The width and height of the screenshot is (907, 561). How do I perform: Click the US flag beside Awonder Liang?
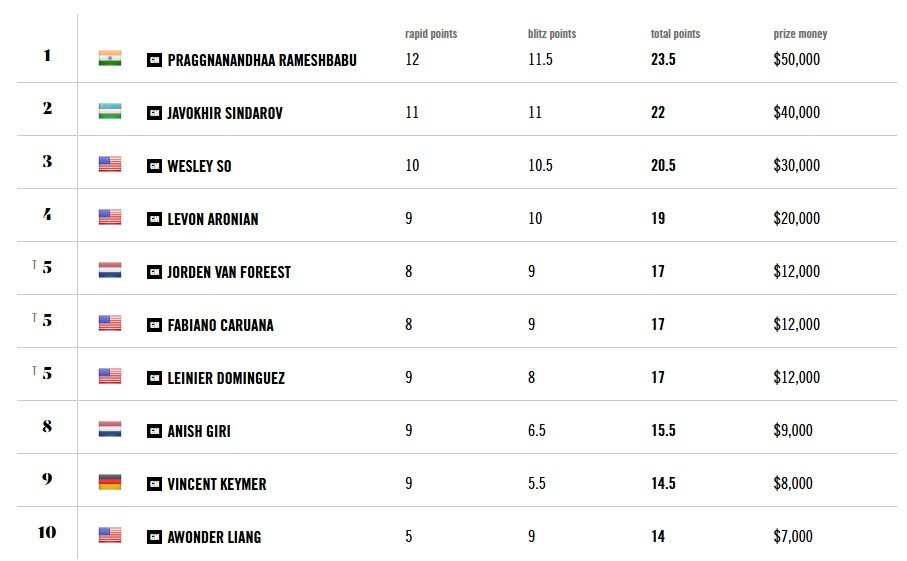click(110, 535)
